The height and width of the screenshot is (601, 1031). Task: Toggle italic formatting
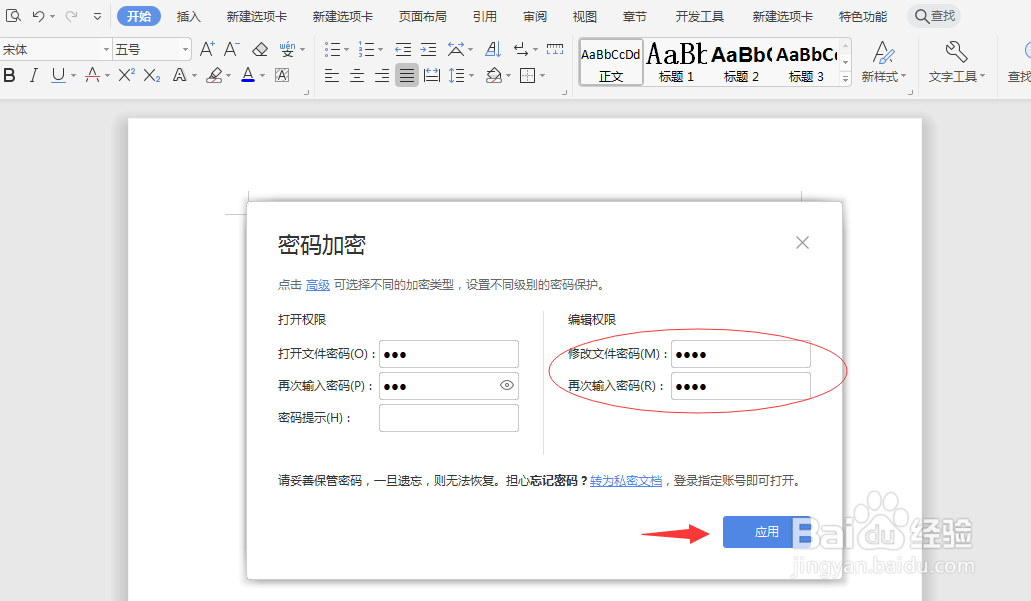point(34,76)
